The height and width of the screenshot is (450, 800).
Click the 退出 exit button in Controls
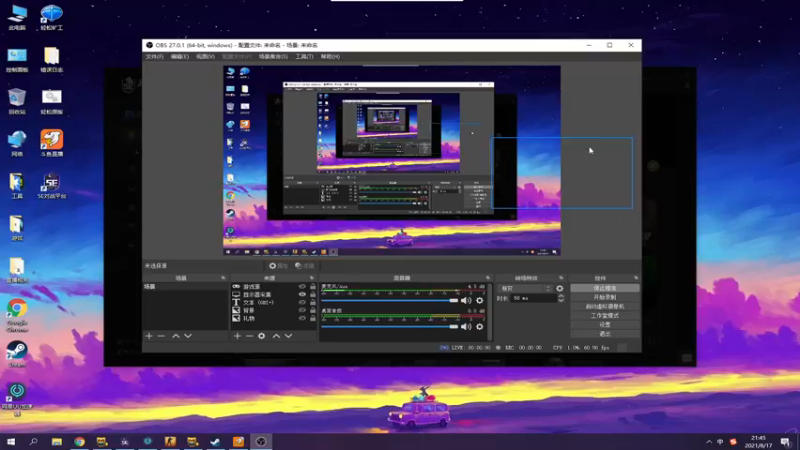tap(605, 334)
